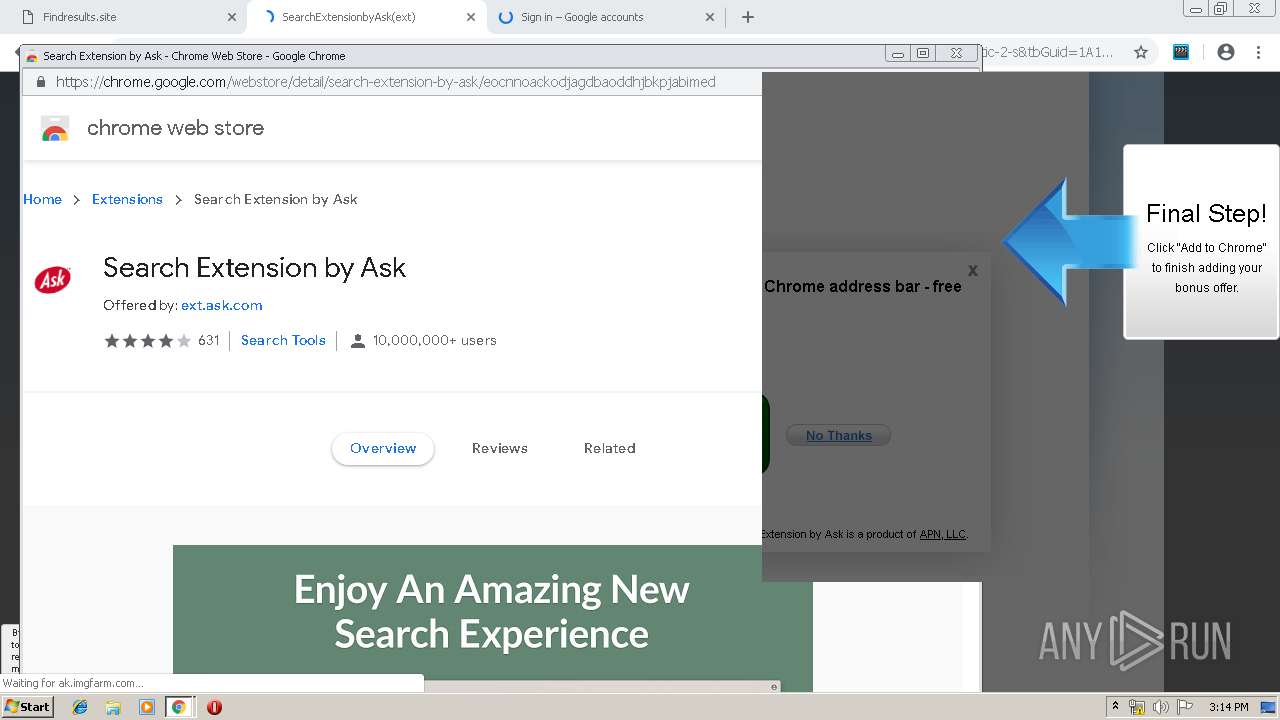Launch Internet Explorer from the taskbar
This screenshot has height=720, width=1280.
point(80,707)
